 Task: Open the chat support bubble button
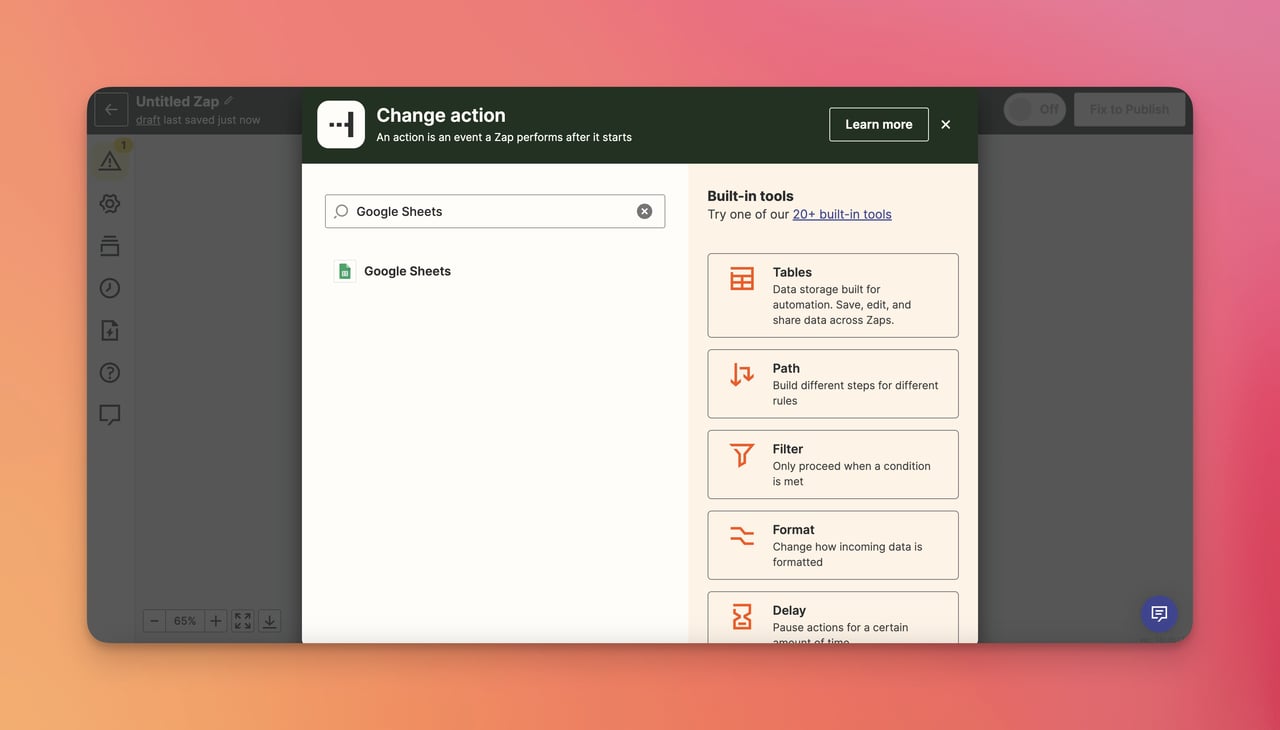[x=1160, y=614]
